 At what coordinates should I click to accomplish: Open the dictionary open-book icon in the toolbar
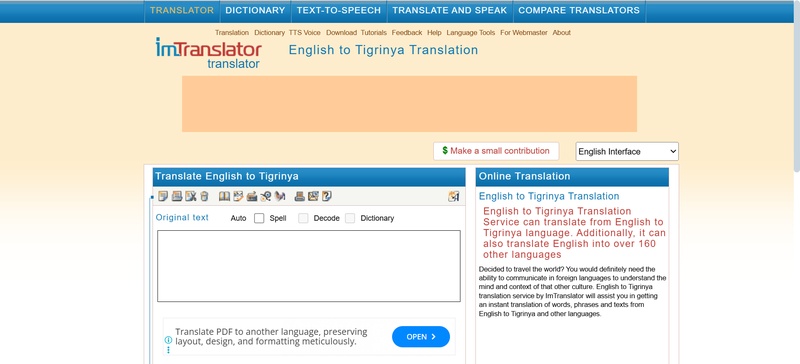point(224,196)
